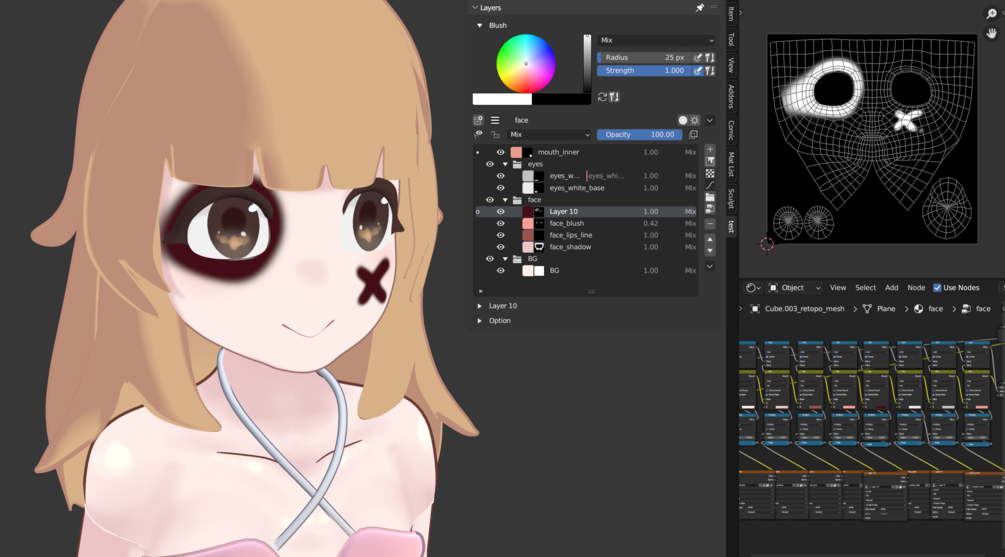1005x557 pixels.
Task: Click the swap colors arrows icon
Action: (602, 97)
